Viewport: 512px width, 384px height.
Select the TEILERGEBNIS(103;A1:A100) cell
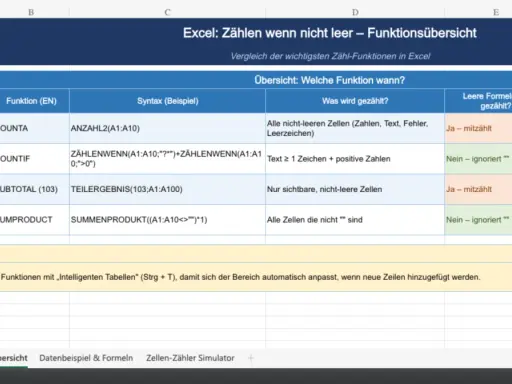(167, 189)
